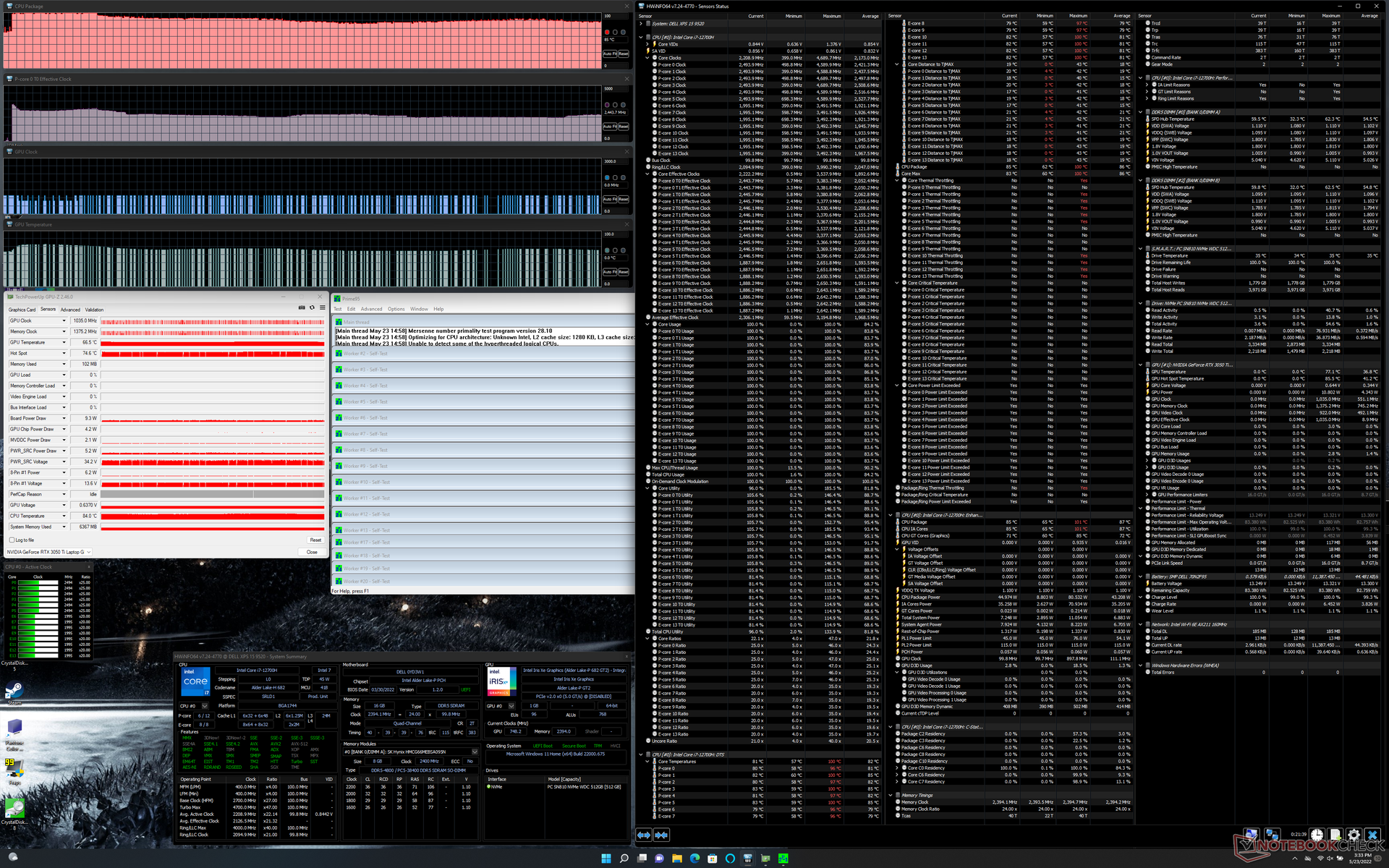The width and height of the screenshot is (1389, 868).
Task: Click GPU-Z Reset button
Action: [315, 540]
